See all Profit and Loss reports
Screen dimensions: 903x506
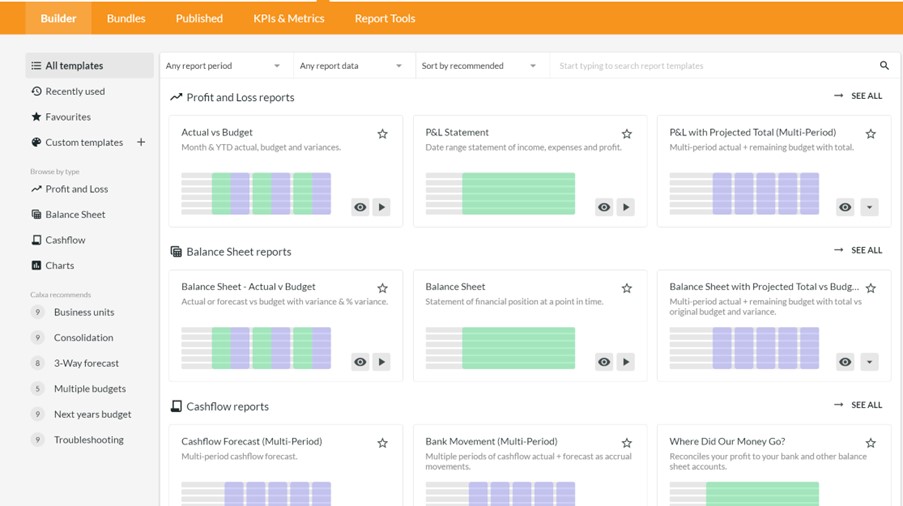[x=858, y=96]
